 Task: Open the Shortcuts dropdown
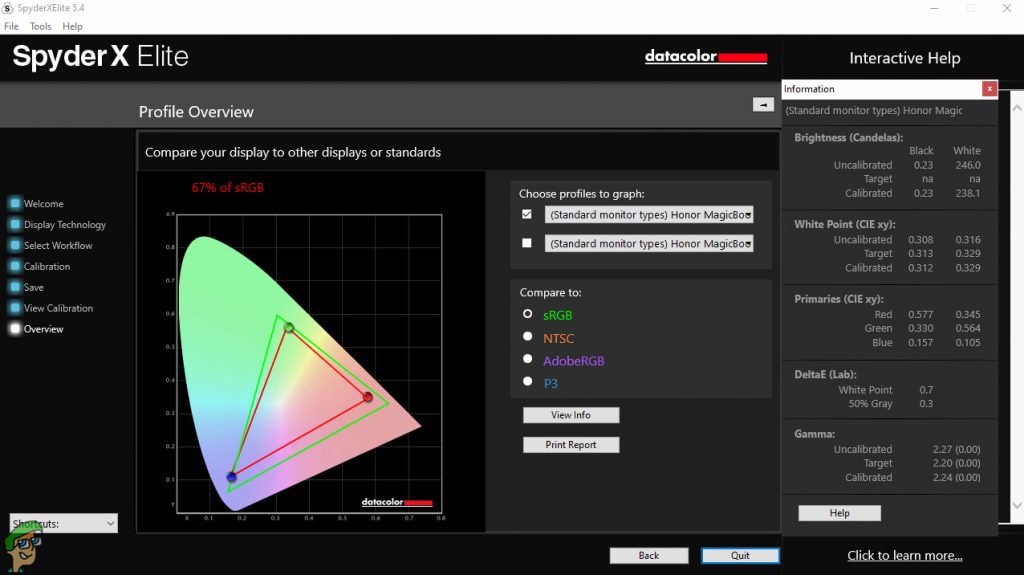[x=63, y=523]
